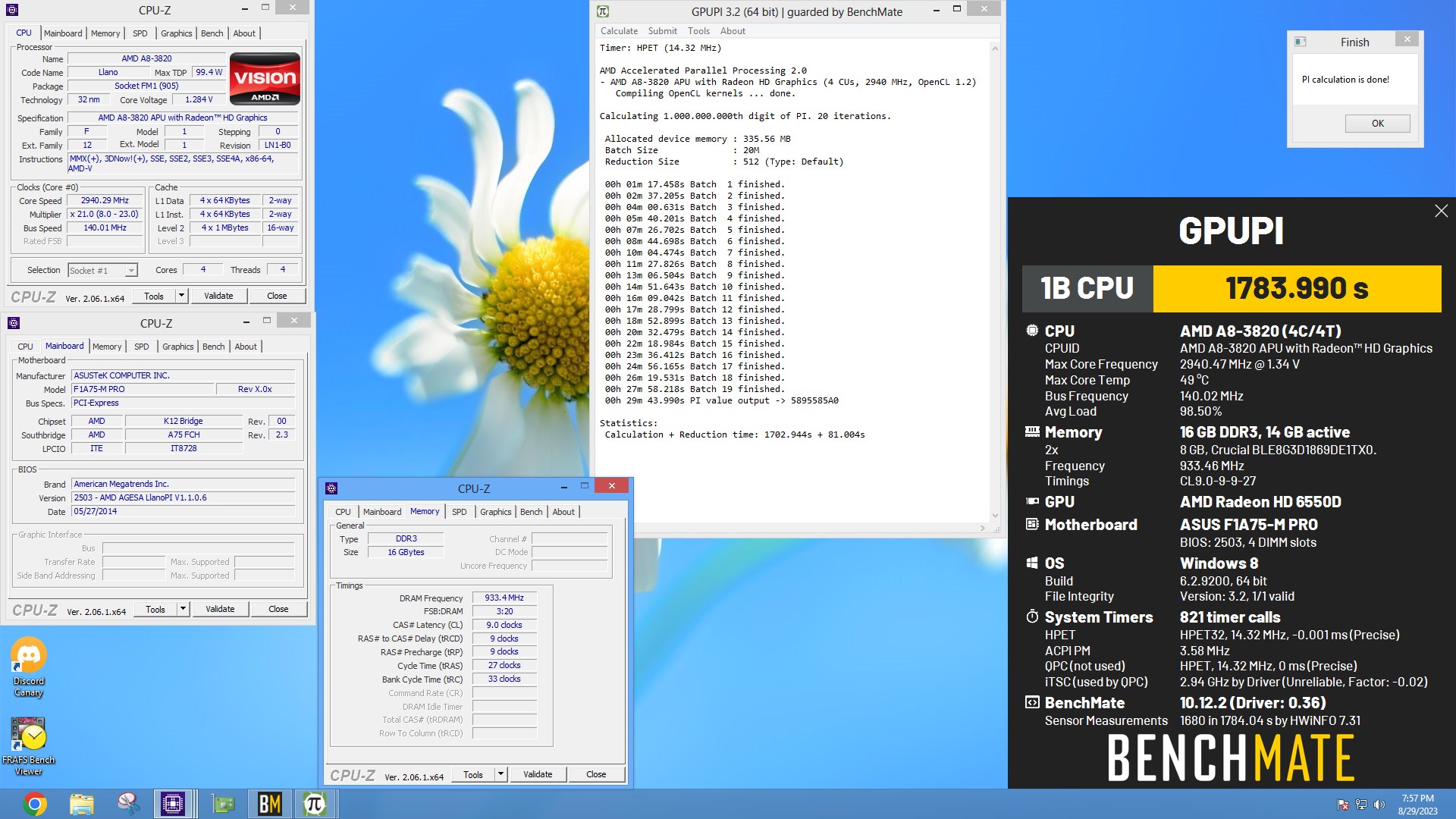Click the network icon in system tray
The height and width of the screenshot is (819, 1456).
click(1361, 805)
